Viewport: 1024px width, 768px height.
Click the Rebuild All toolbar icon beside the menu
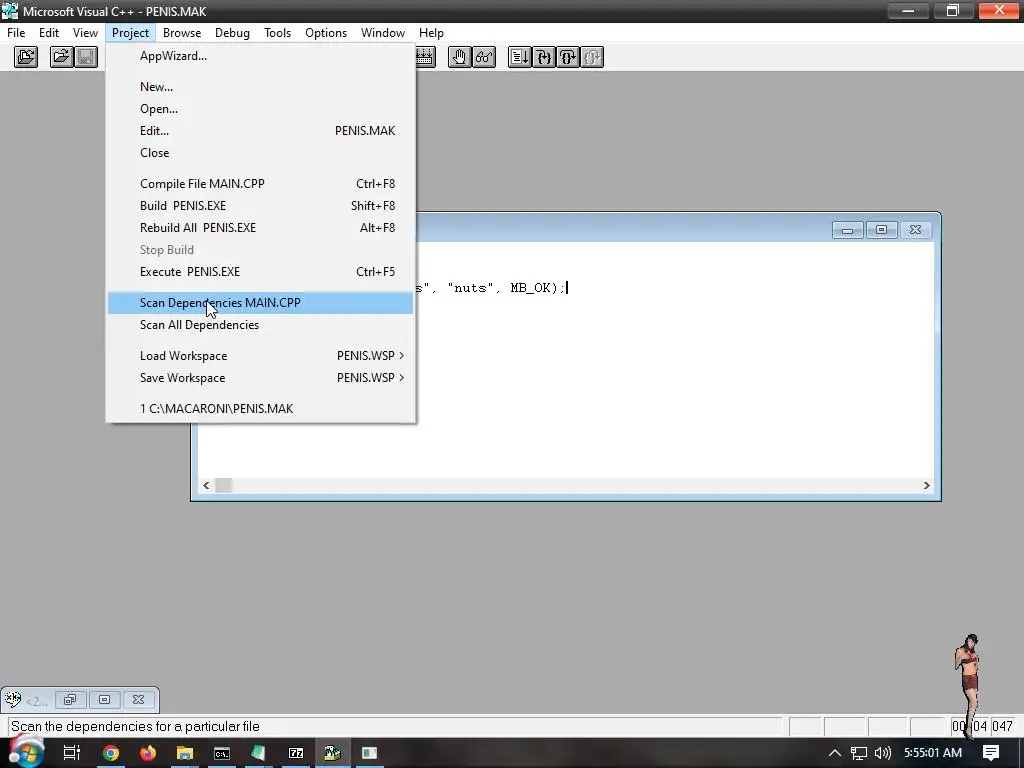click(x=425, y=57)
